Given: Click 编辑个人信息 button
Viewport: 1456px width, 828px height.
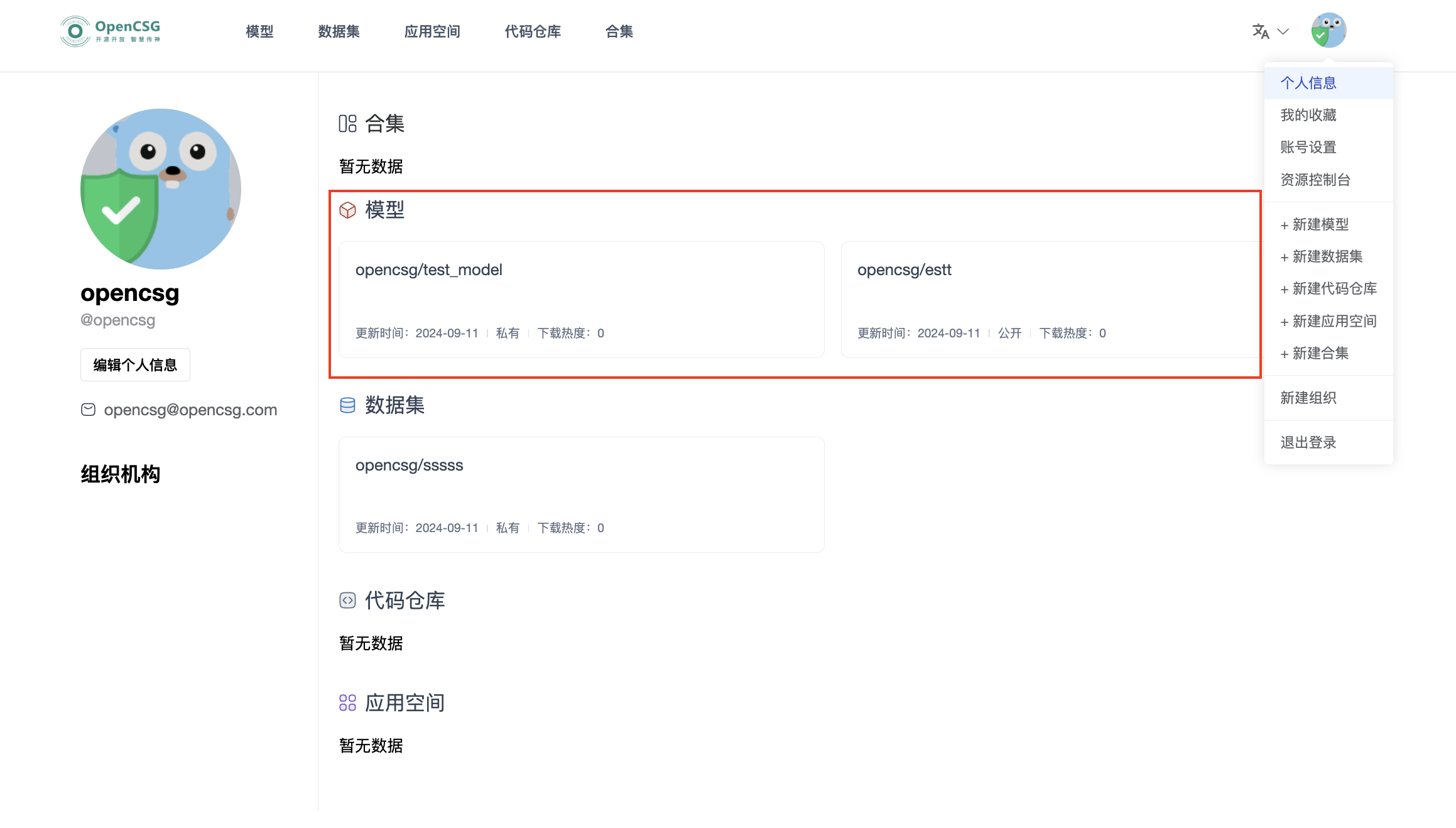Looking at the screenshot, I should click(134, 364).
